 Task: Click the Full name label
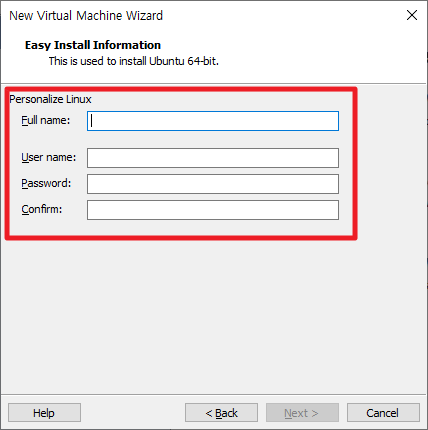(46, 120)
